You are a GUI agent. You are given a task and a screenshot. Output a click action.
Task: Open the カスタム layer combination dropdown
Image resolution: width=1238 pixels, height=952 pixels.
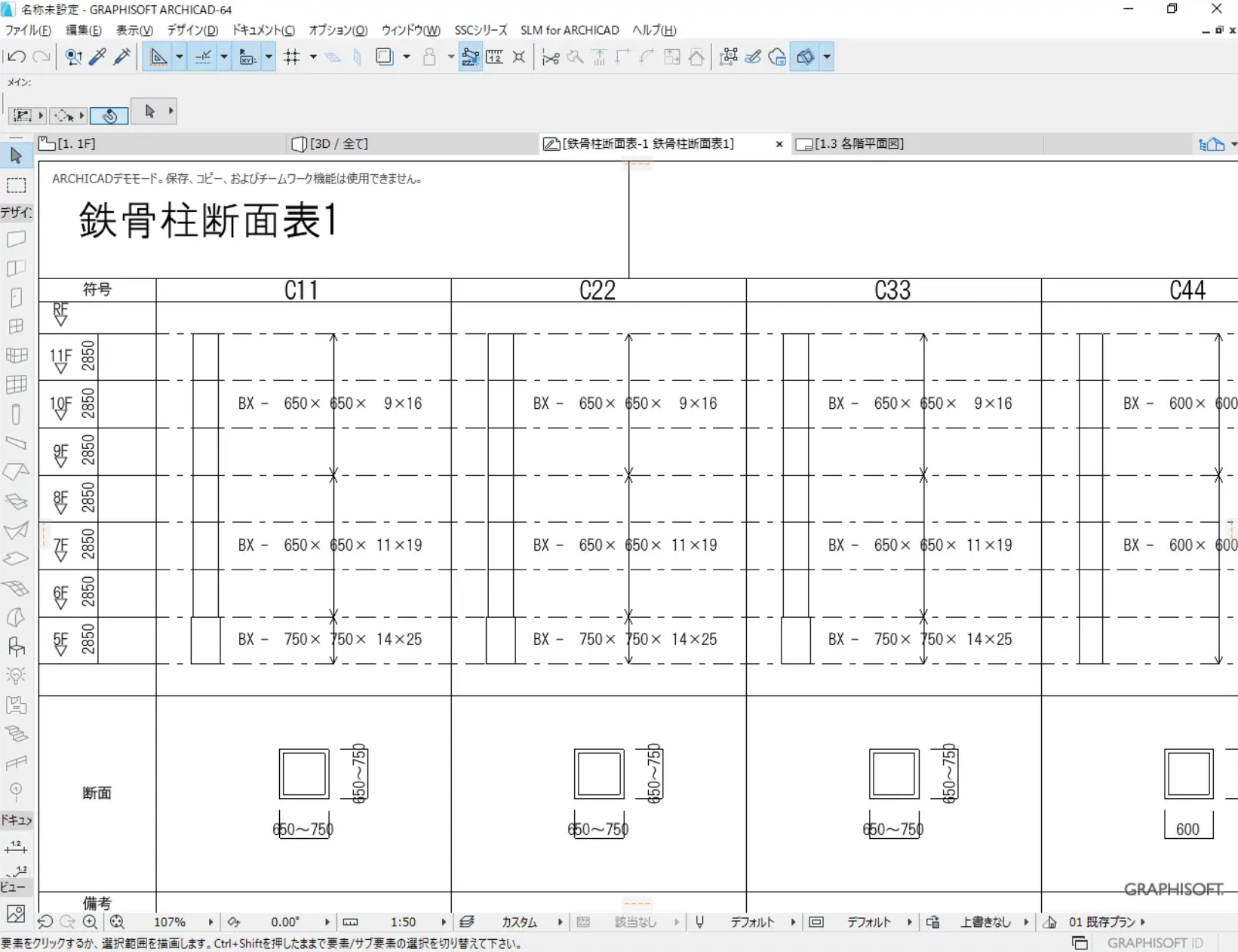(560, 922)
